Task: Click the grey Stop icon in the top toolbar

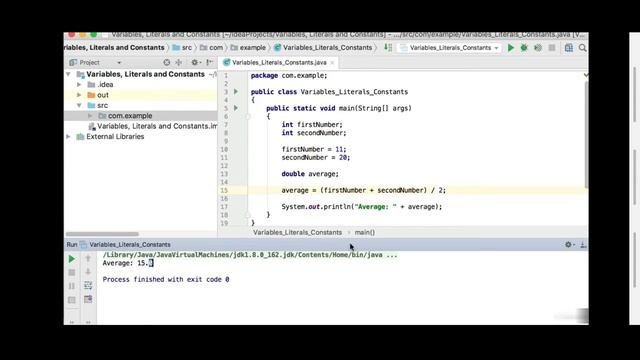Action: click(552, 48)
